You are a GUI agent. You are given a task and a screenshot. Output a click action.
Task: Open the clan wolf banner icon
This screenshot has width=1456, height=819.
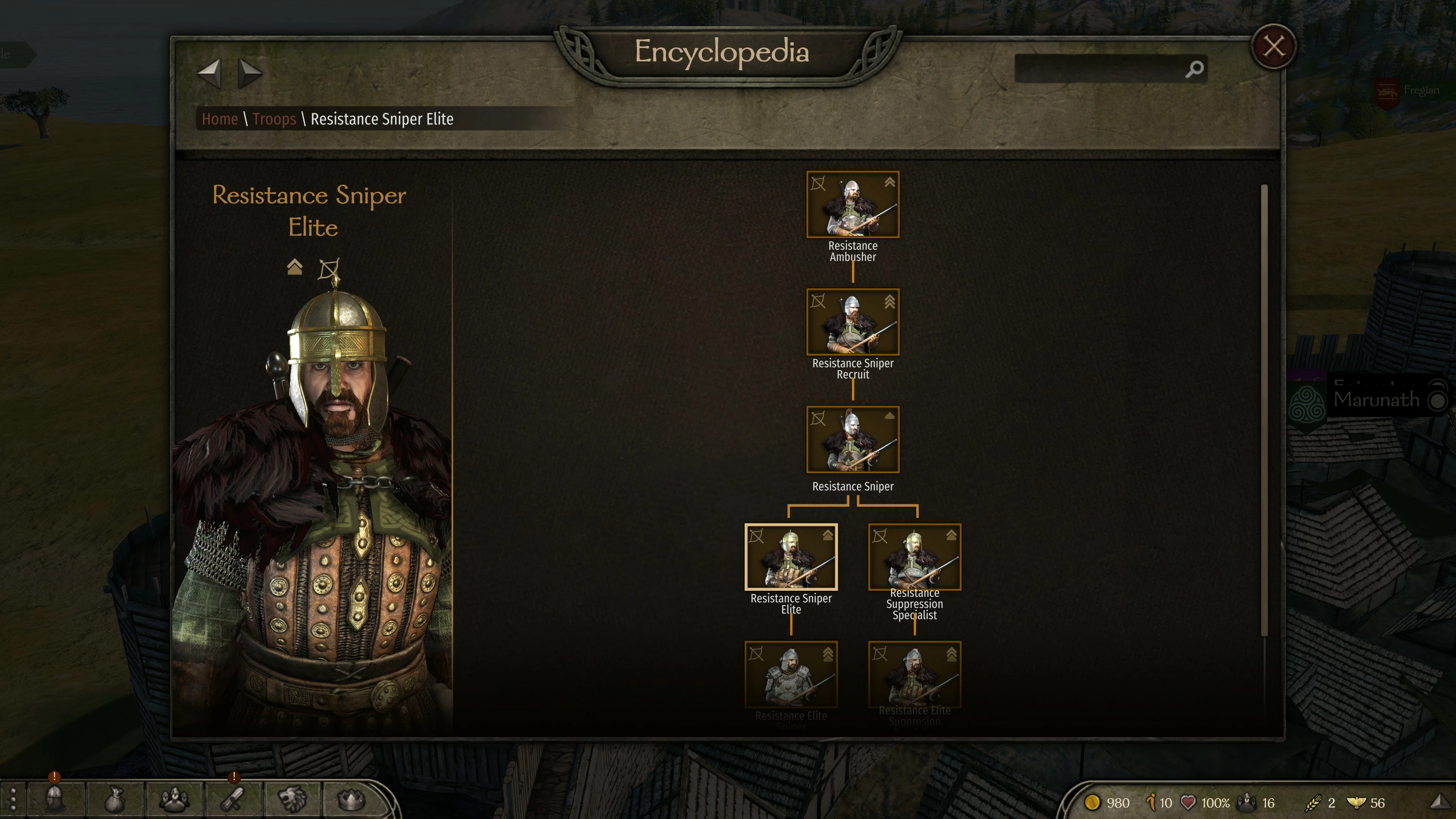(293, 799)
